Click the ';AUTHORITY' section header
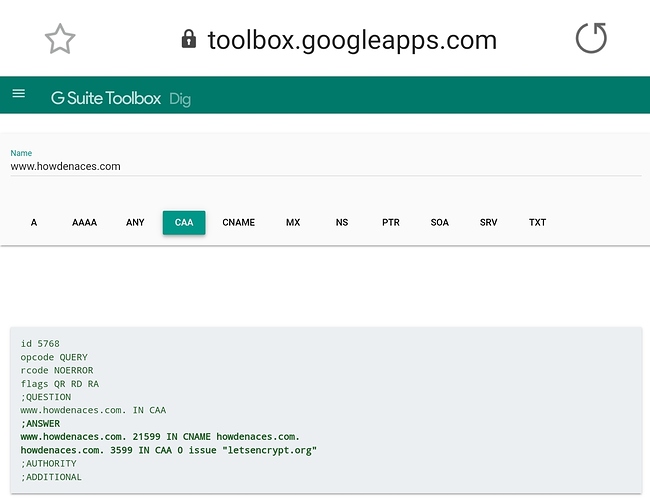This screenshot has height=500, width=650. pos(49,464)
